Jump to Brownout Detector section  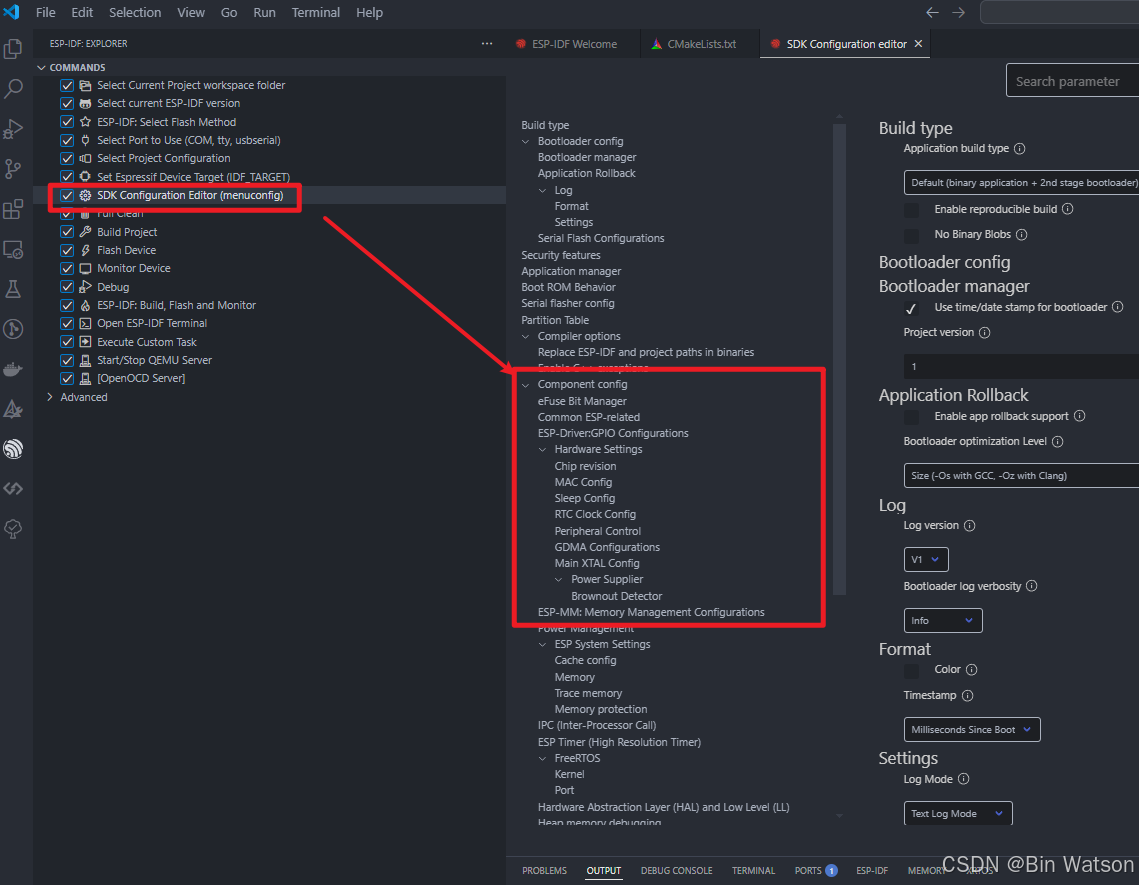pos(616,596)
